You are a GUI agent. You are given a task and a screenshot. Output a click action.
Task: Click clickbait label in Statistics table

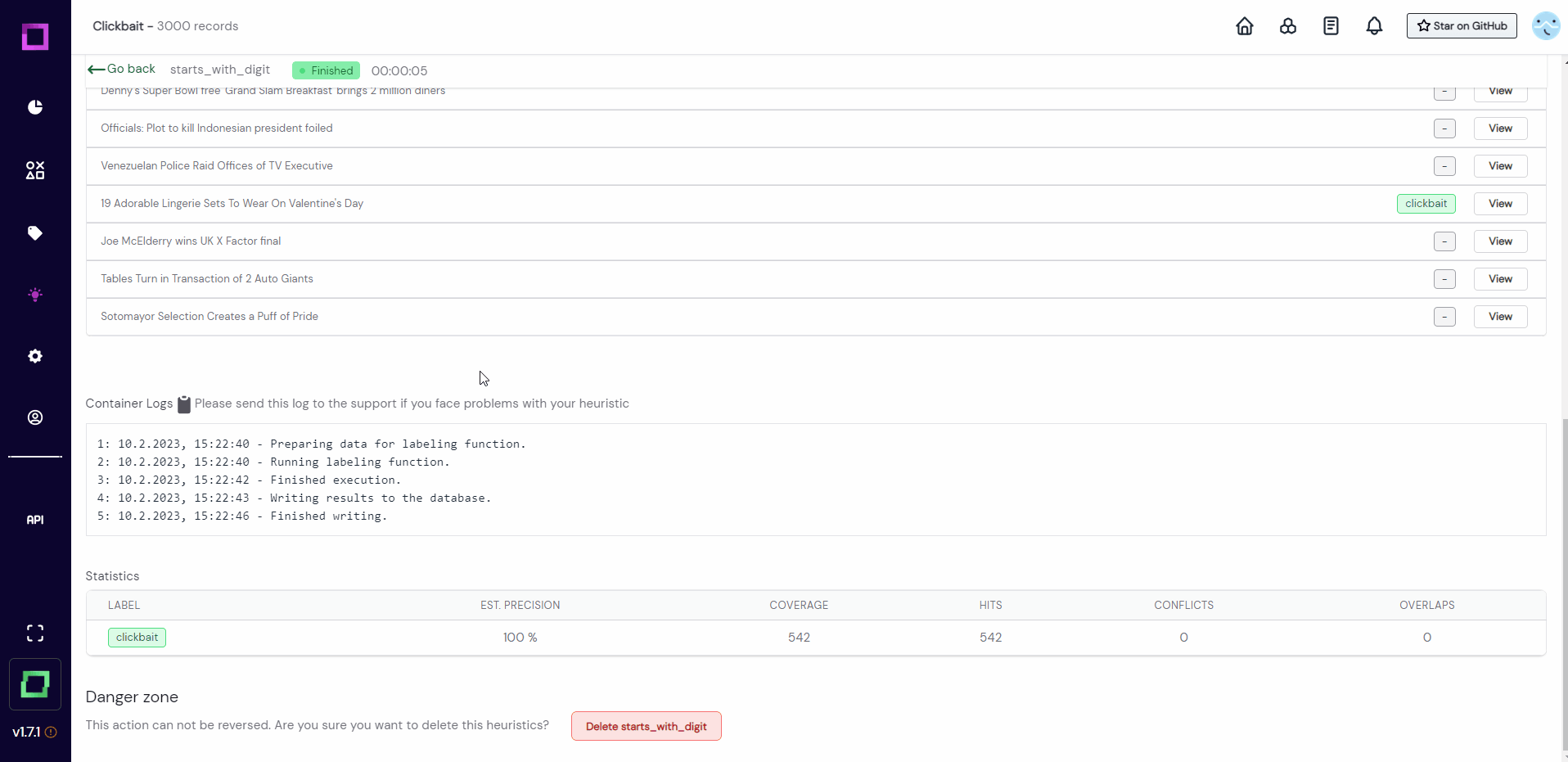[x=137, y=638]
